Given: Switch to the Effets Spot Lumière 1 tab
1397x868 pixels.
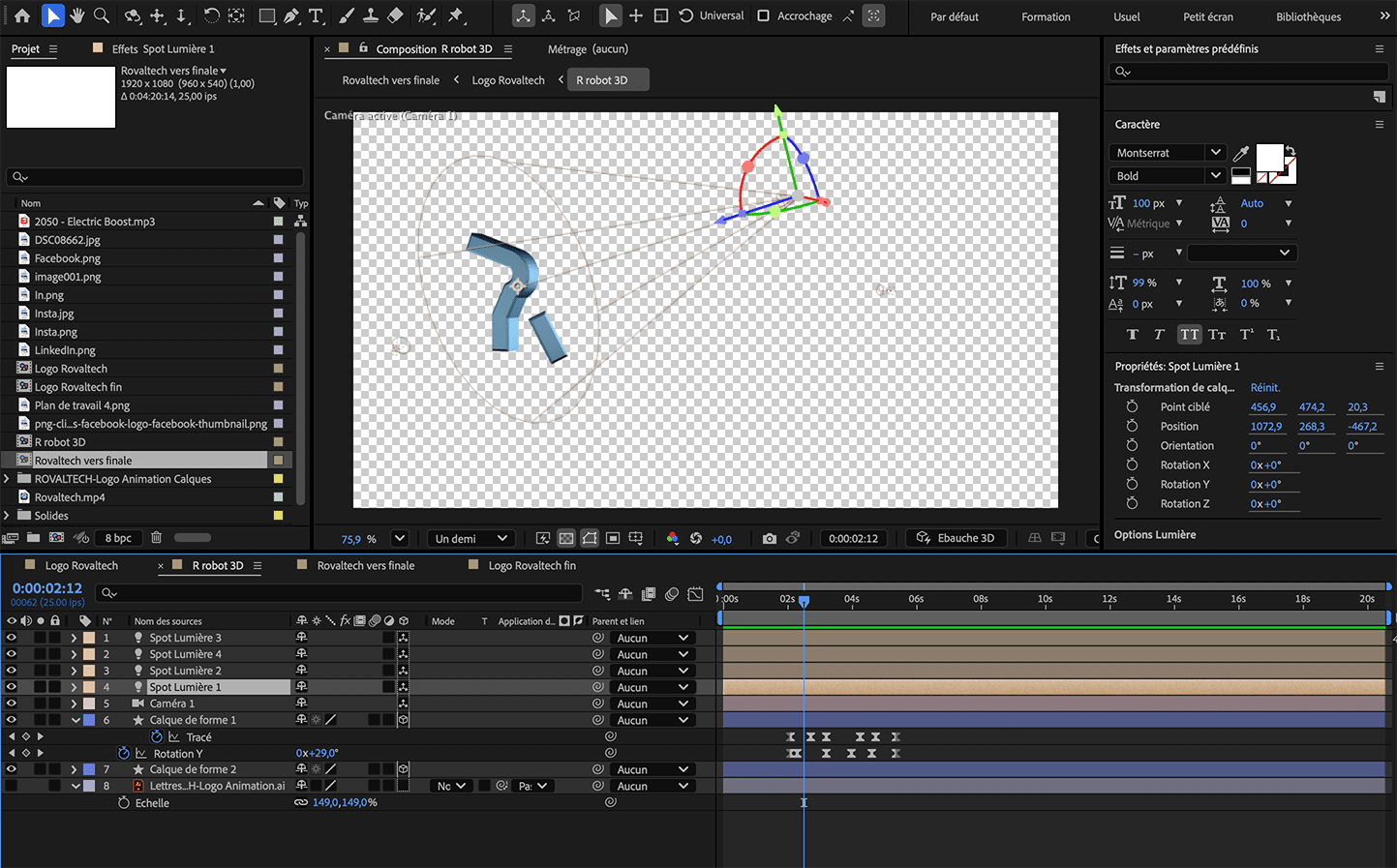Looking at the screenshot, I should tap(163, 48).
